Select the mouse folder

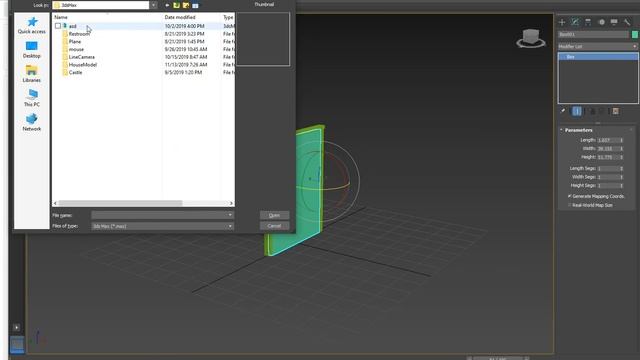click(x=76, y=49)
